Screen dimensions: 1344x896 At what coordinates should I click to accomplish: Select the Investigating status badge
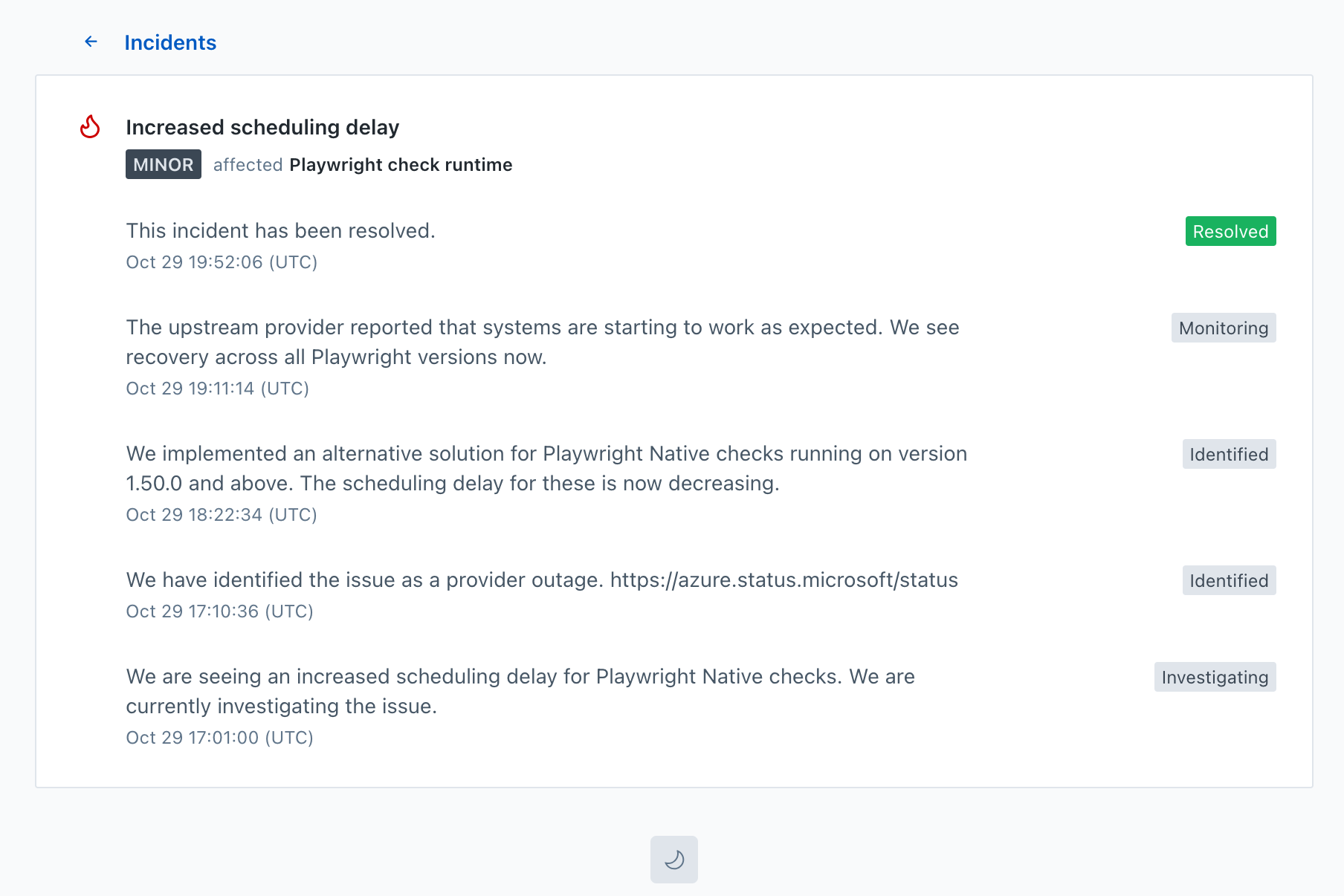(1215, 678)
